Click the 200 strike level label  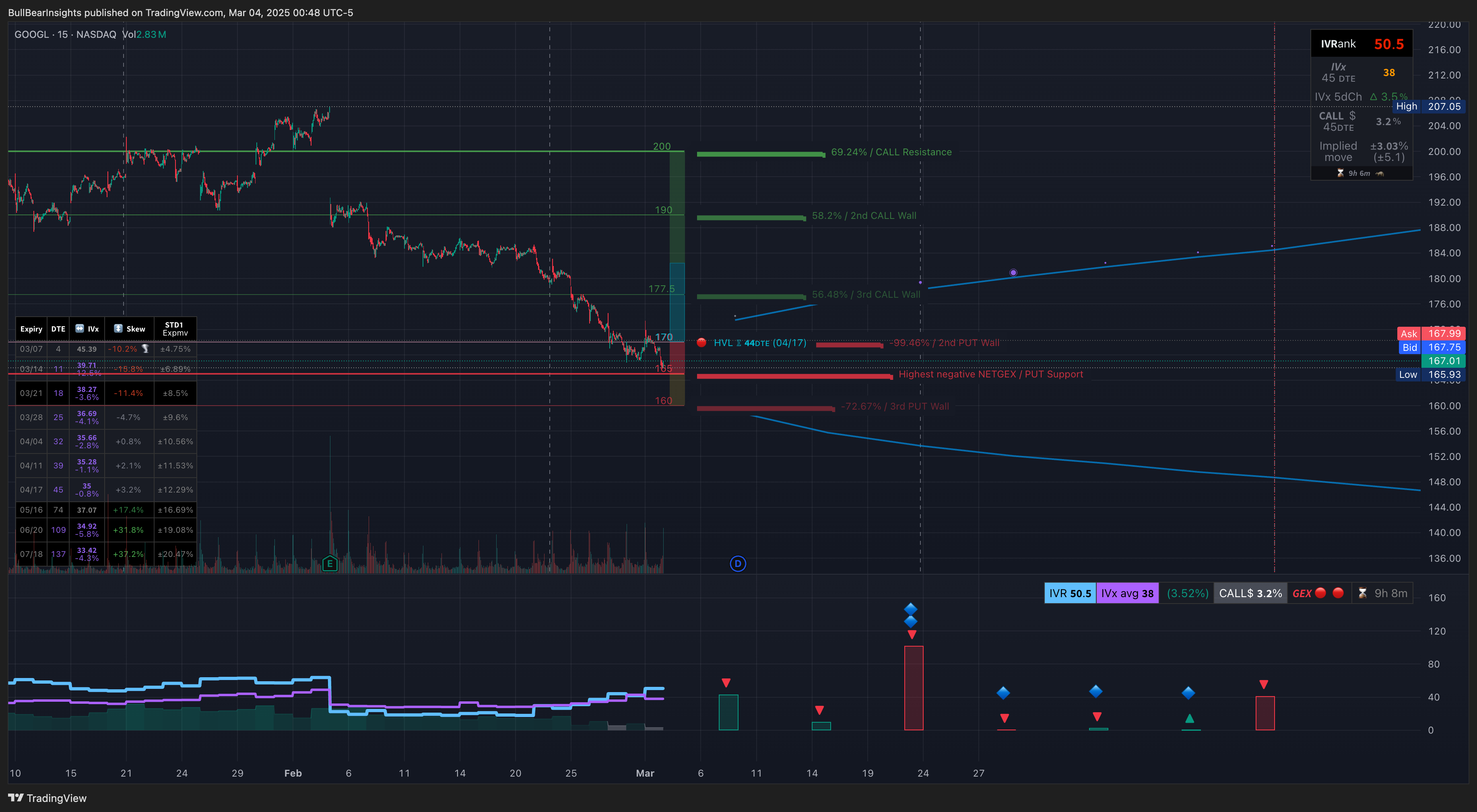(x=662, y=146)
